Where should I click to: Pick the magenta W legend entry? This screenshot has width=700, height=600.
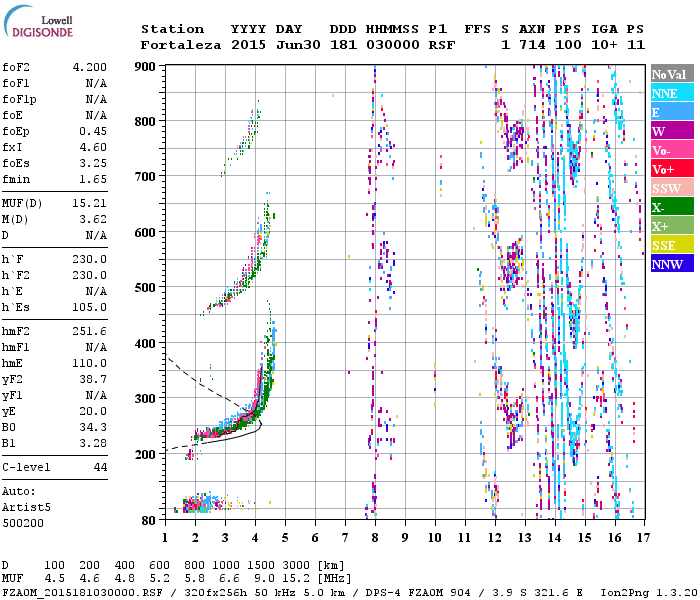point(671,131)
